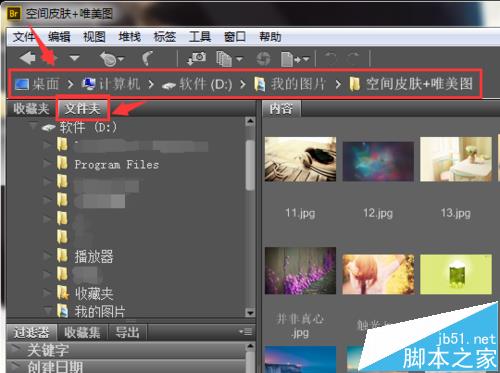500x373 pixels.
Task: Switch to the 过滤器 tab
Action: pyautogui.click(x=31, y=332)
